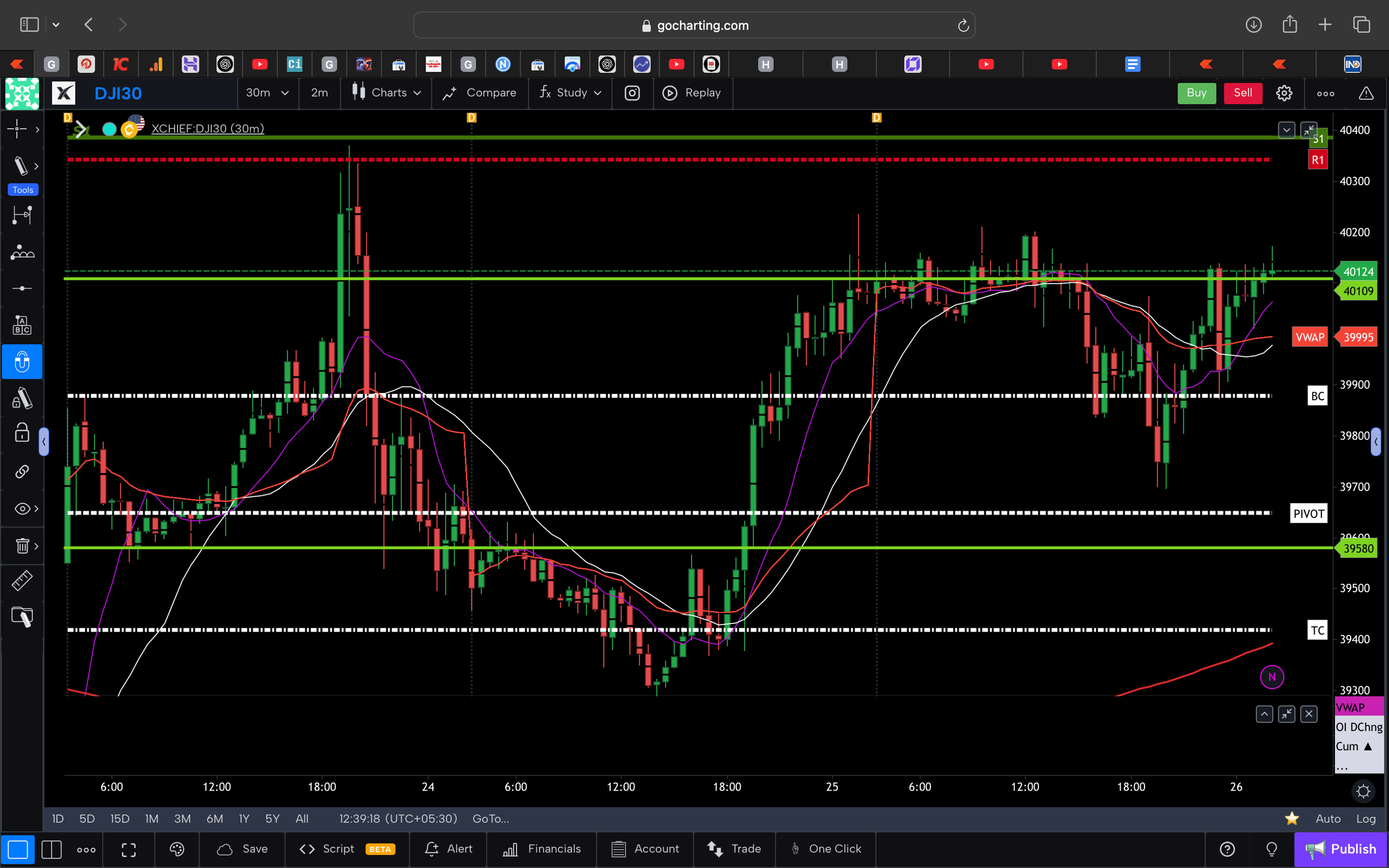Open the Alert creator in the bottom bar
Viewport: 1389px width, 868px height.
click(448, 849)
